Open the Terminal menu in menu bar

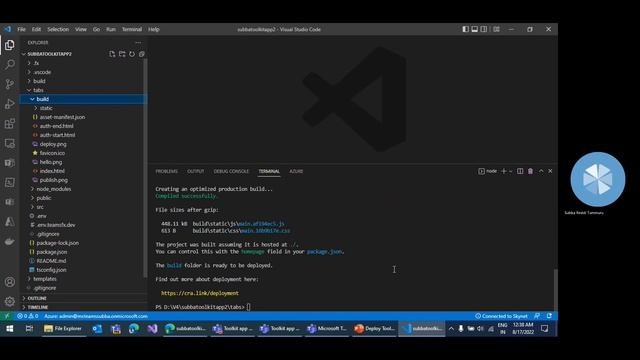coord(132,29)
